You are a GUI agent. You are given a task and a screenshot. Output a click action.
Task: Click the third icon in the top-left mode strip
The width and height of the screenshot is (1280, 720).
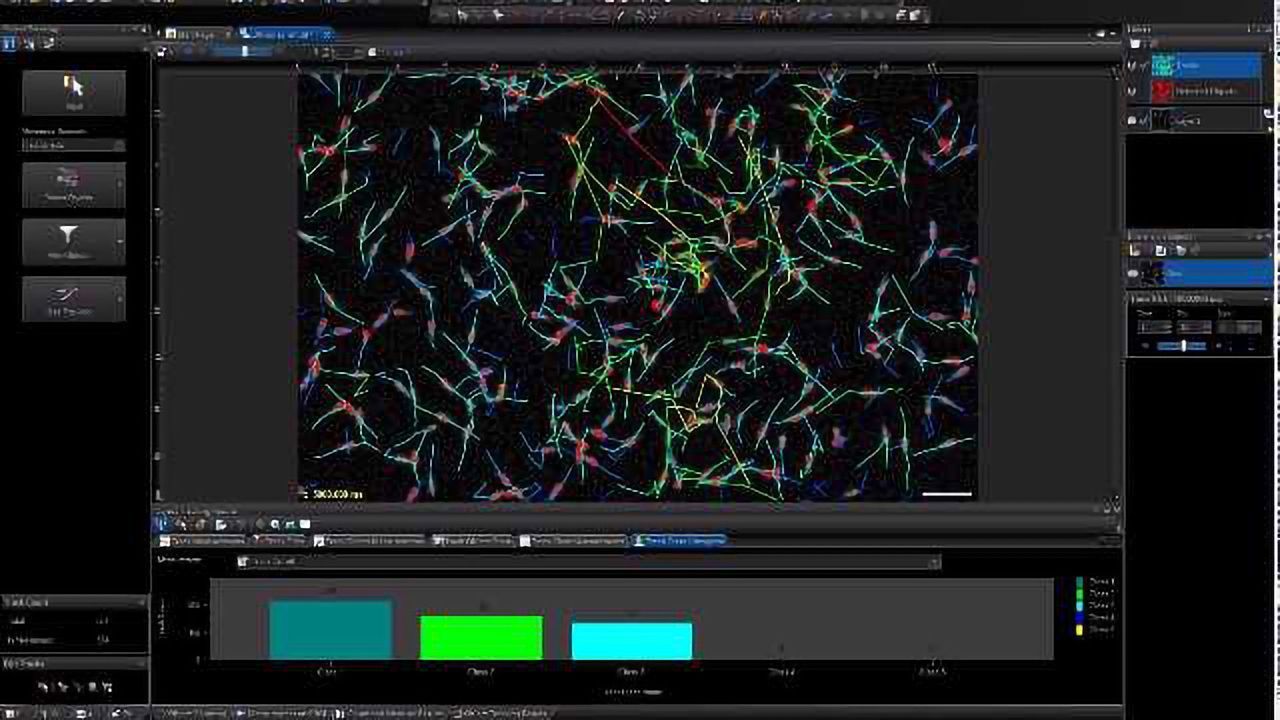pos(47,43)
